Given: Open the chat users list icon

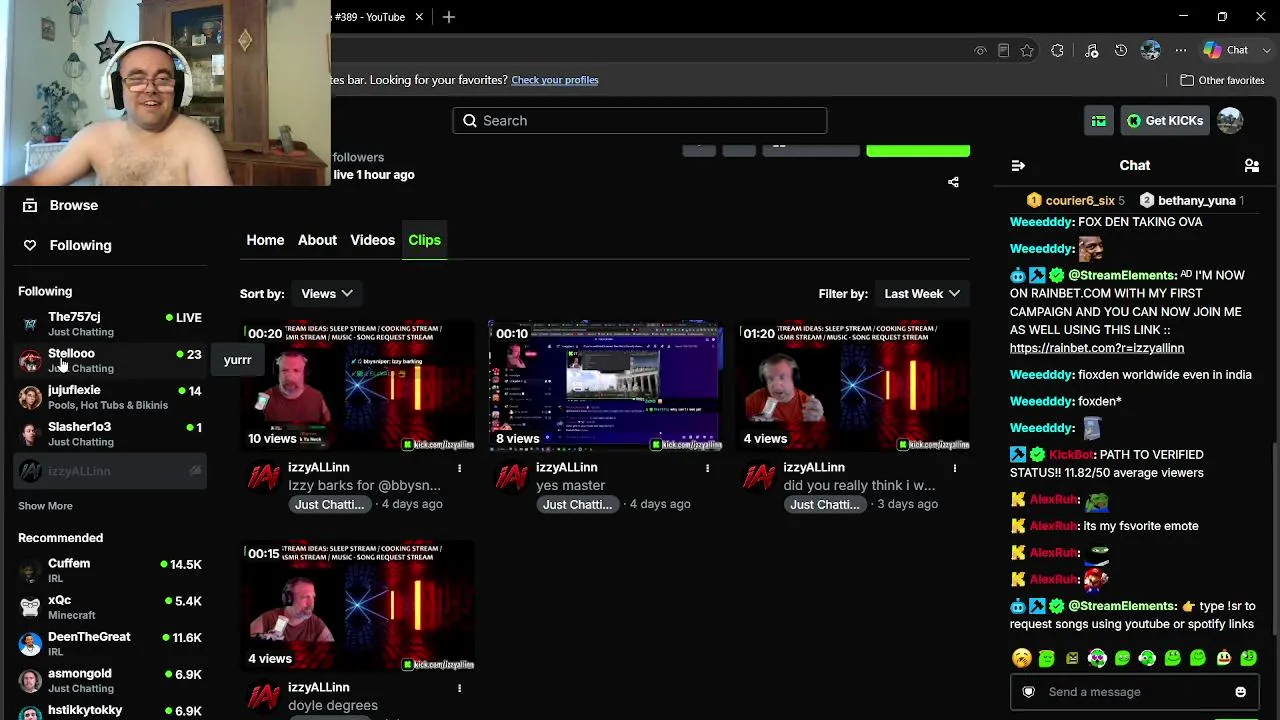Looking at the screenshot, I should [1251, 165].
